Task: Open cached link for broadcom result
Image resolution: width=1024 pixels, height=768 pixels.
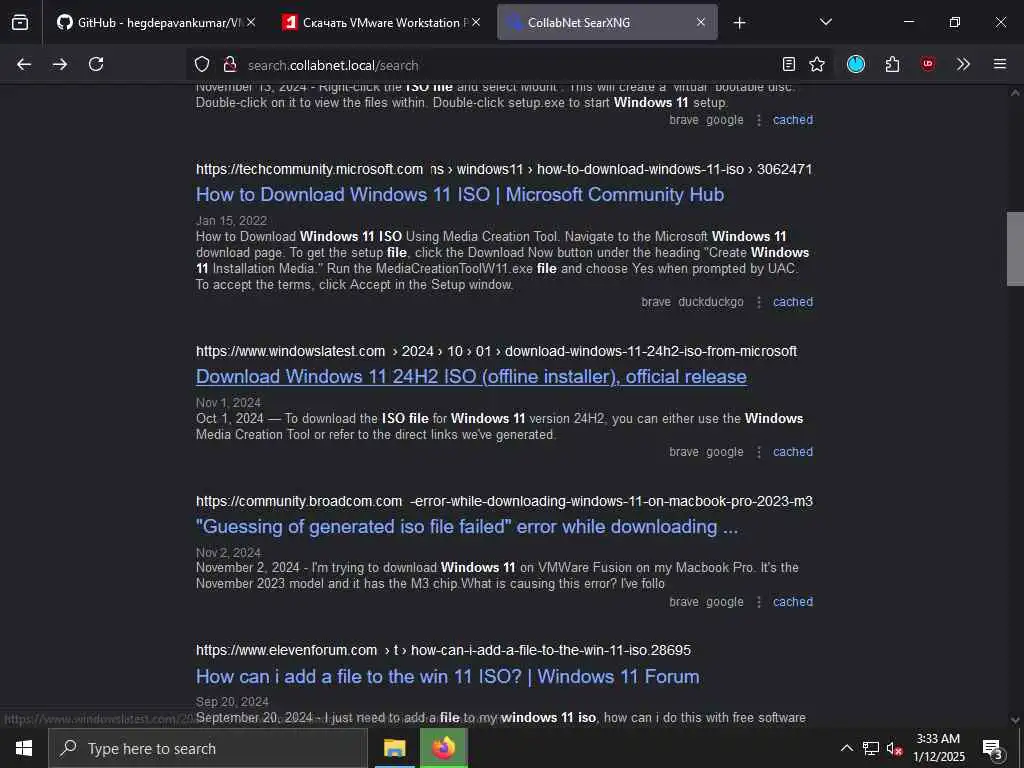Action: click(x=793, y=602)
